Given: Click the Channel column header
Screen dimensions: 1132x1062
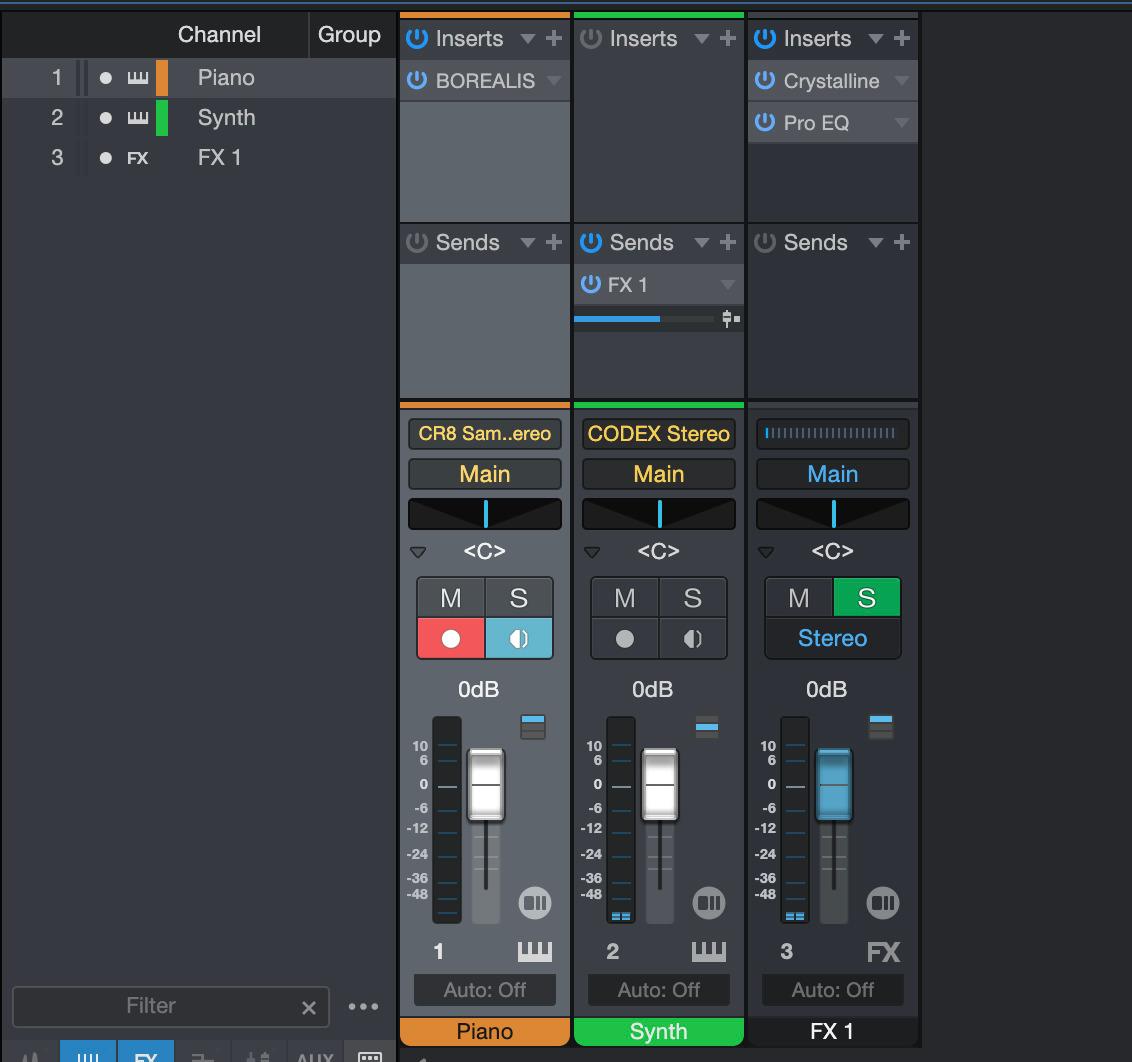Looking at the screenshot, I should (219, 35).
